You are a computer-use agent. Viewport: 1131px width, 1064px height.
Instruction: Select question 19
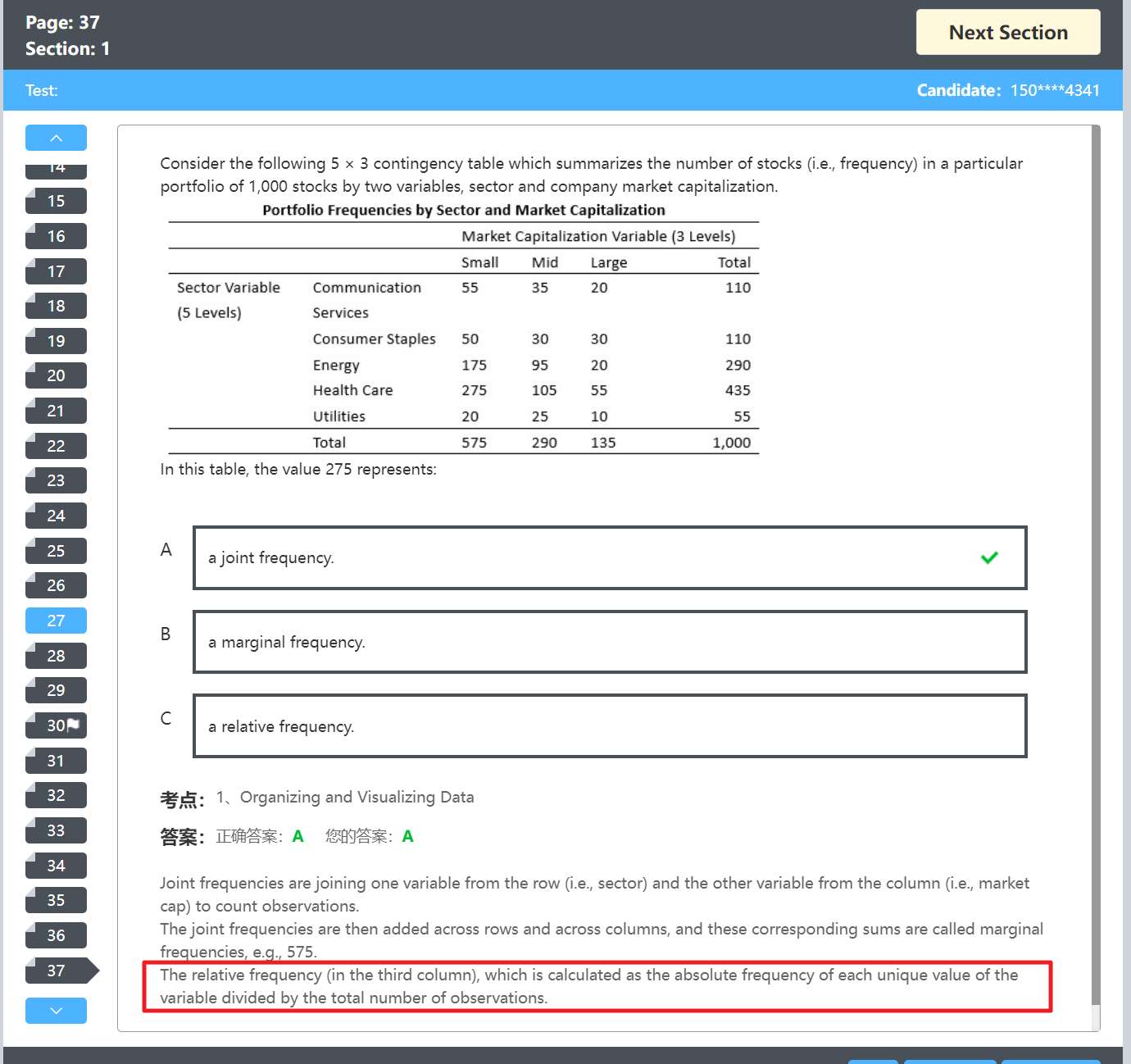(56, 341)
